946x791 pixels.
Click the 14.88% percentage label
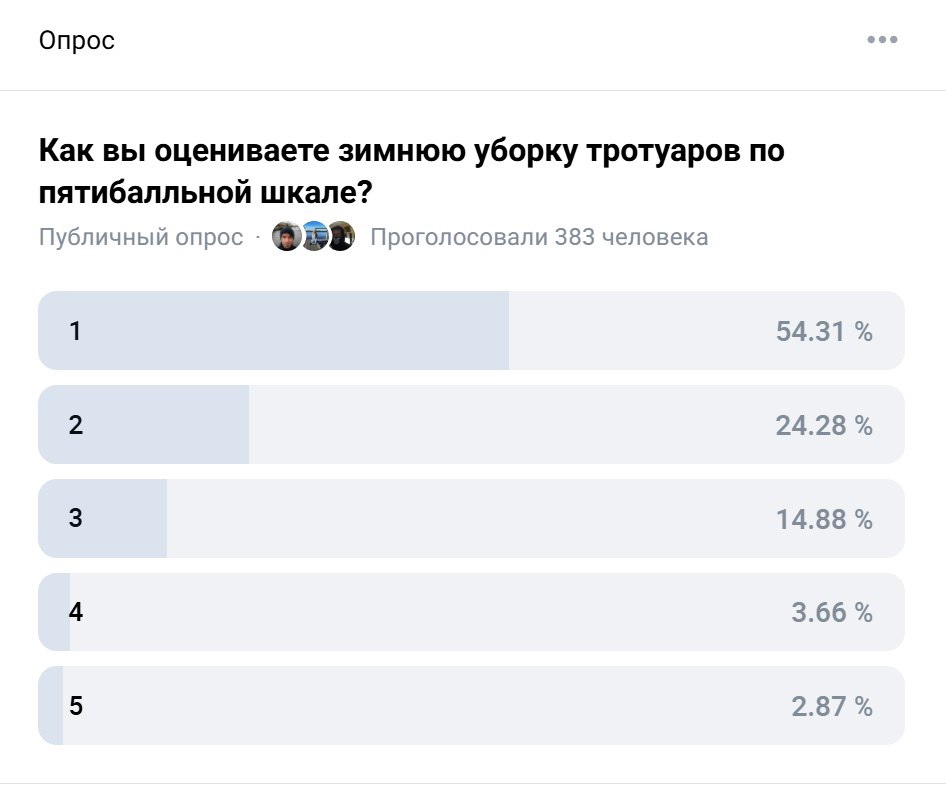pos(826,518)
